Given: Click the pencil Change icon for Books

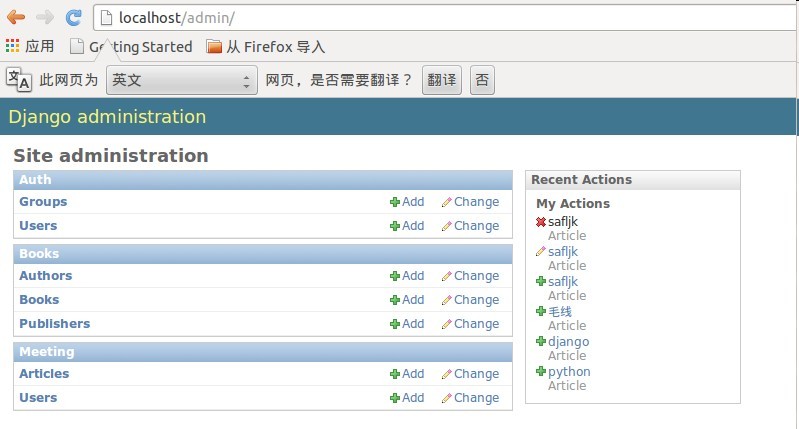Looking at the screenshot, I should [x=446, y=300].
